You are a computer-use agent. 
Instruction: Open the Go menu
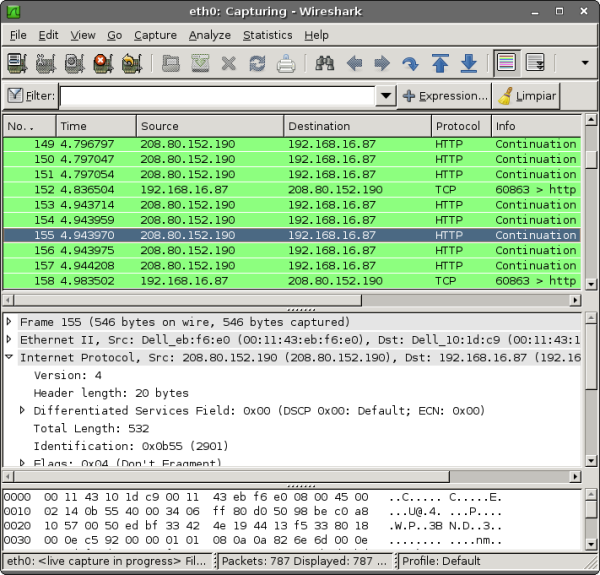[114, 35]
